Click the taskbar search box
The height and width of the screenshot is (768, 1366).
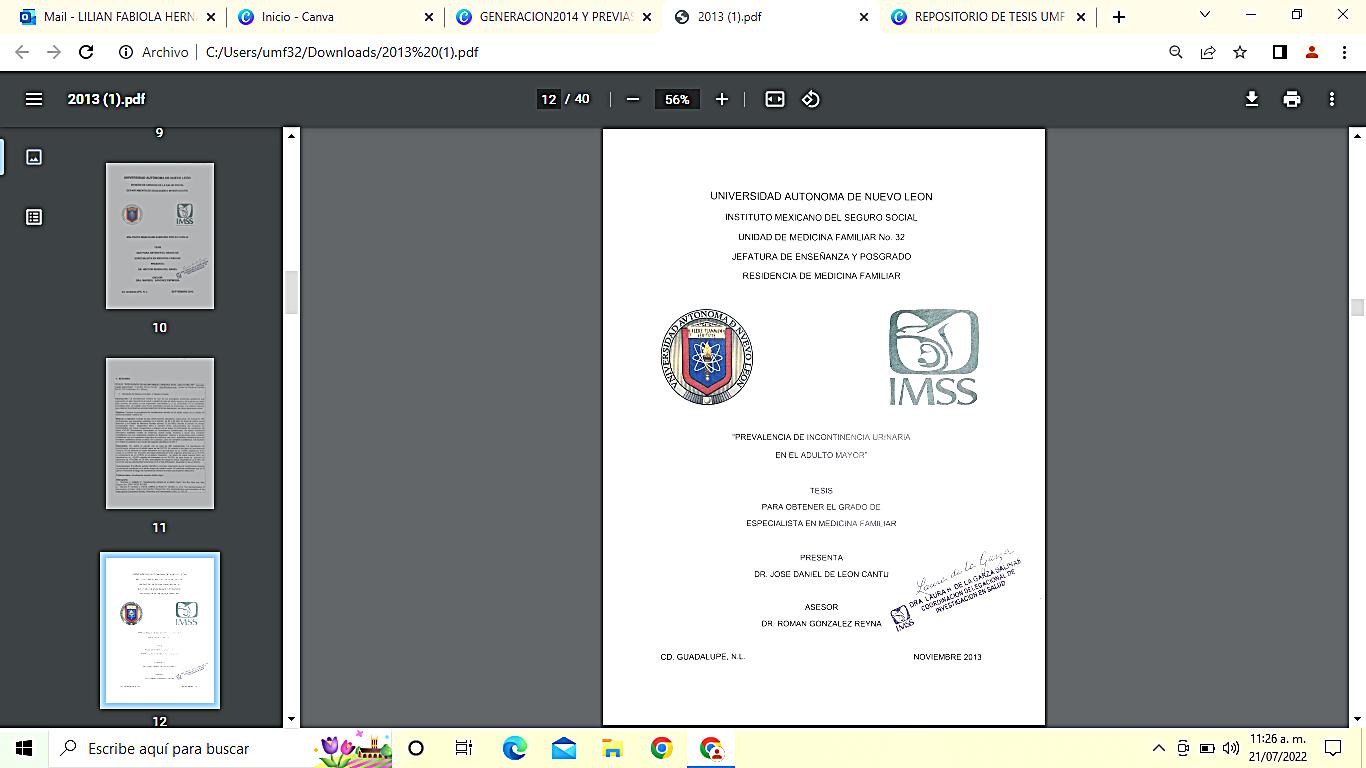click(220, 748)
